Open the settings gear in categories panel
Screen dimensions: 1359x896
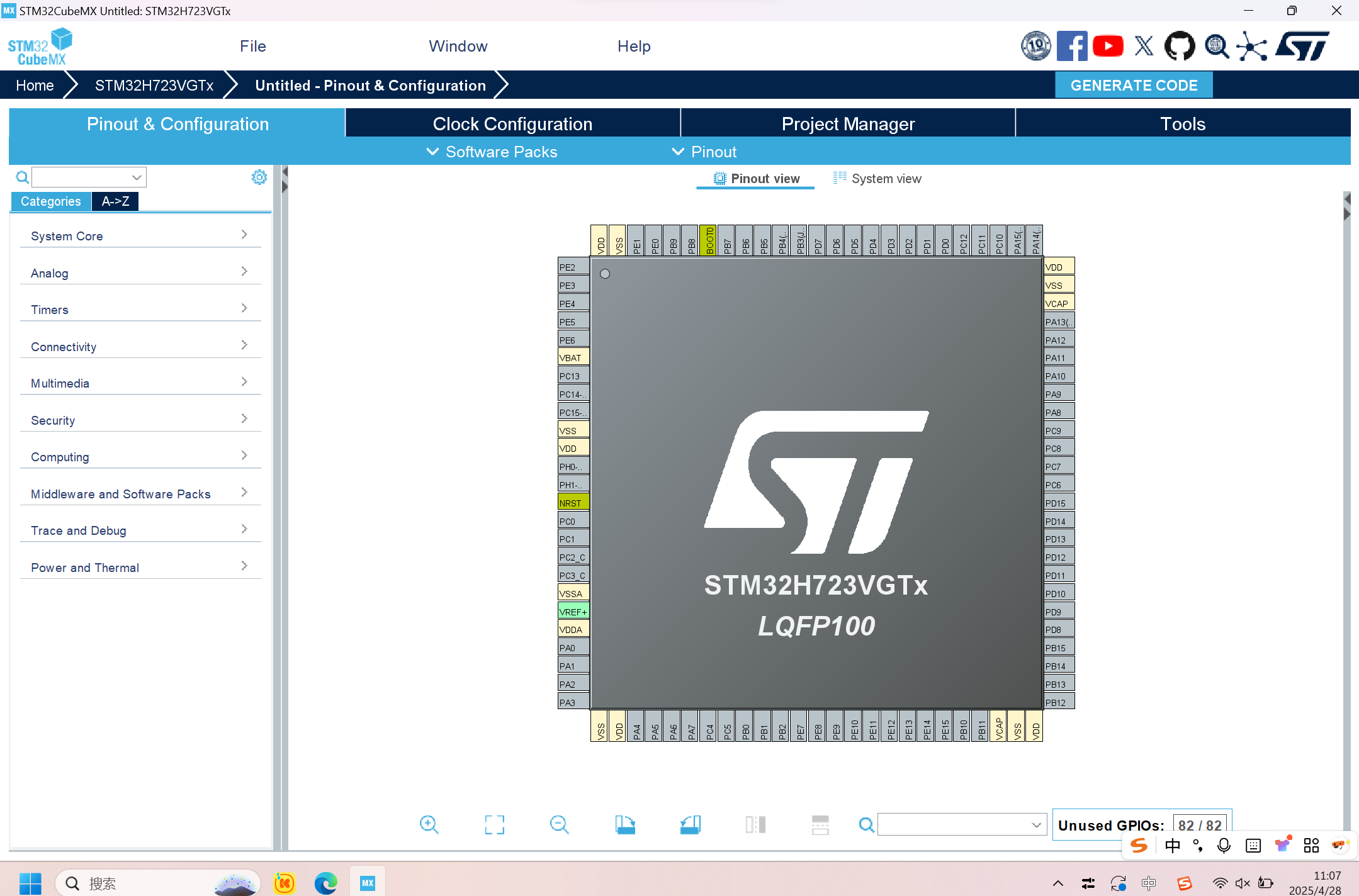(259, 177)
